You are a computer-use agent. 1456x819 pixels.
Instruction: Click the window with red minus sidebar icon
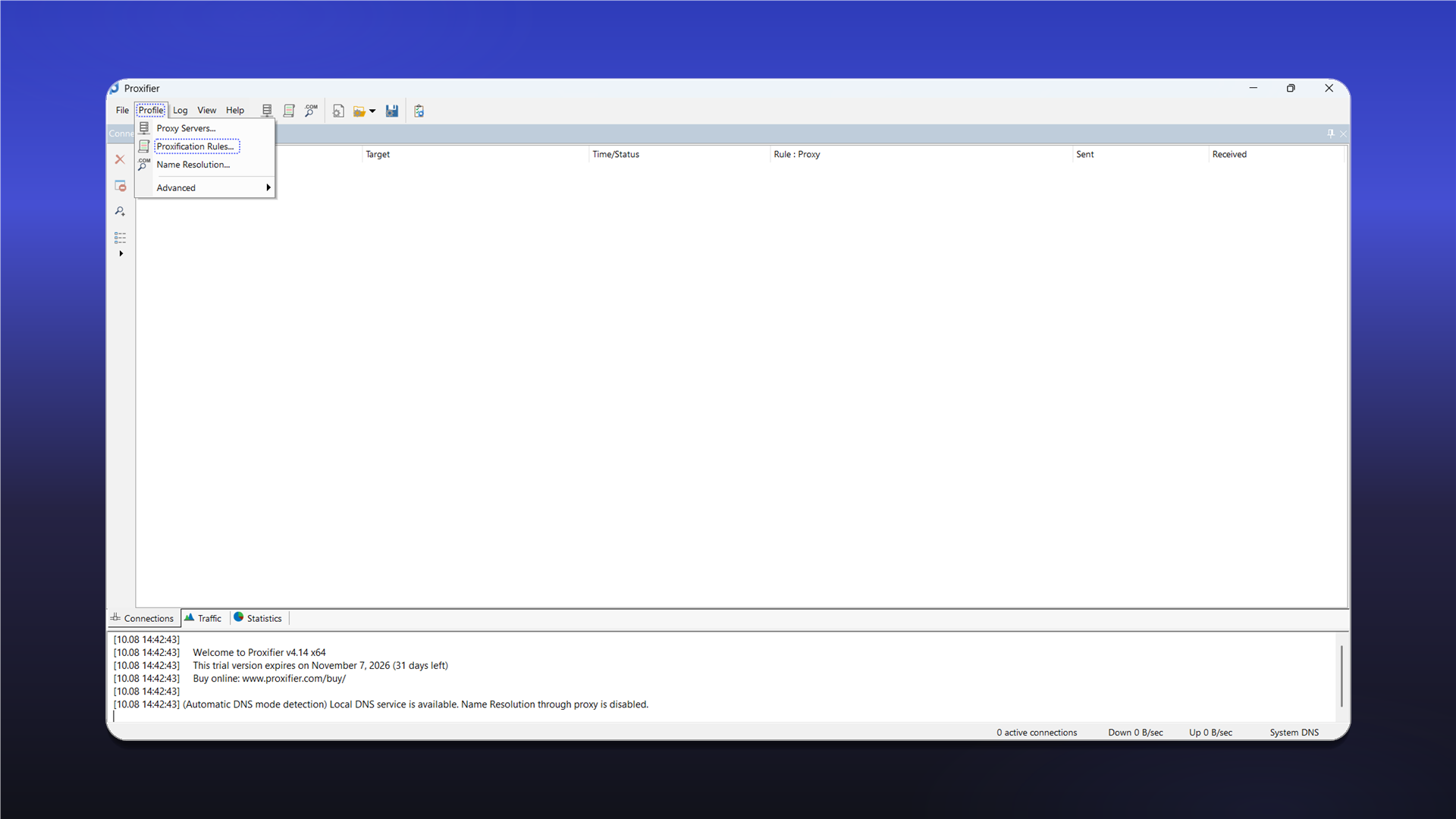click(120, 186)
